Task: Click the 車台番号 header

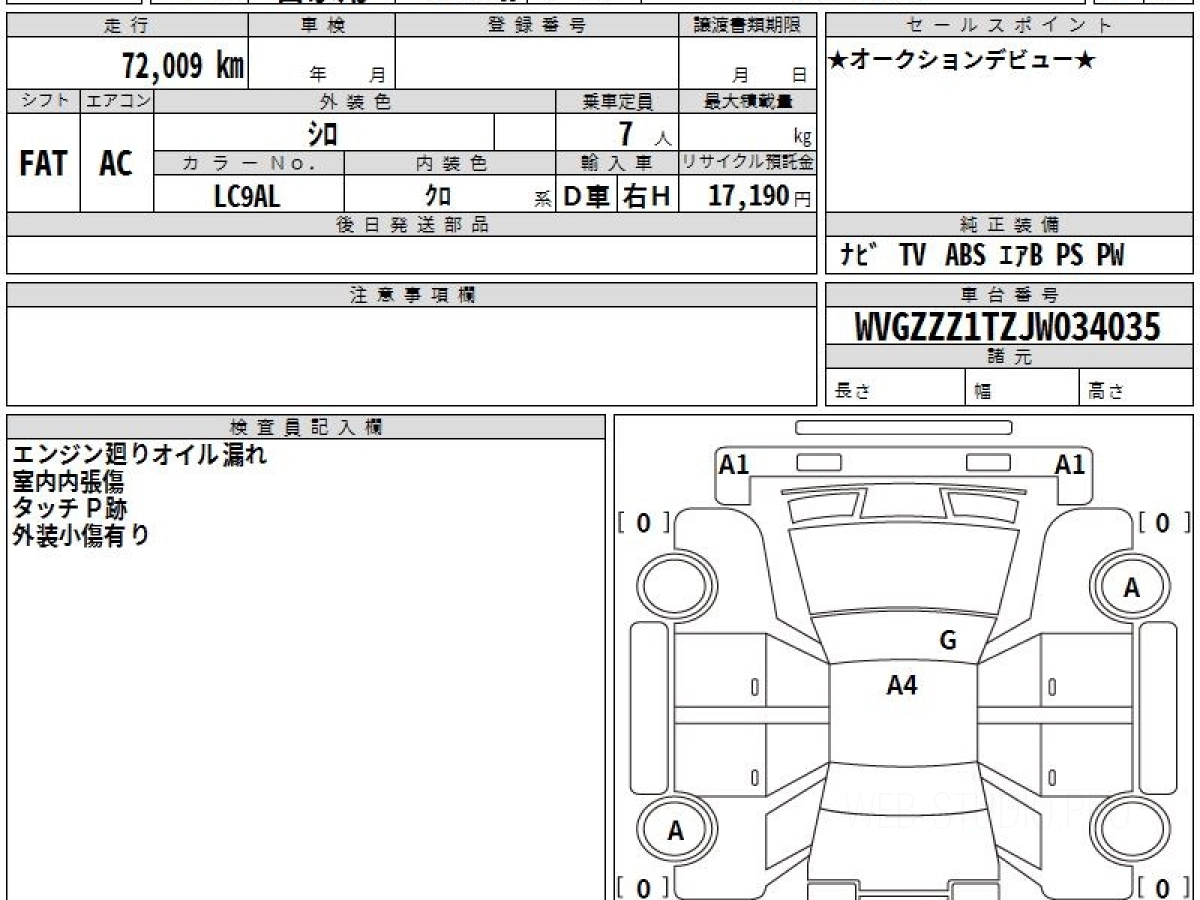Action: coord(1010,295)
